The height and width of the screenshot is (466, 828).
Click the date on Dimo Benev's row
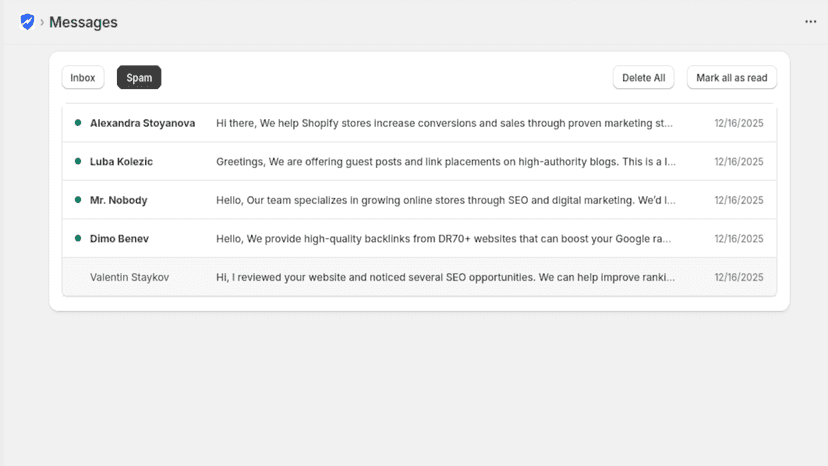click(x=739, y=239)
